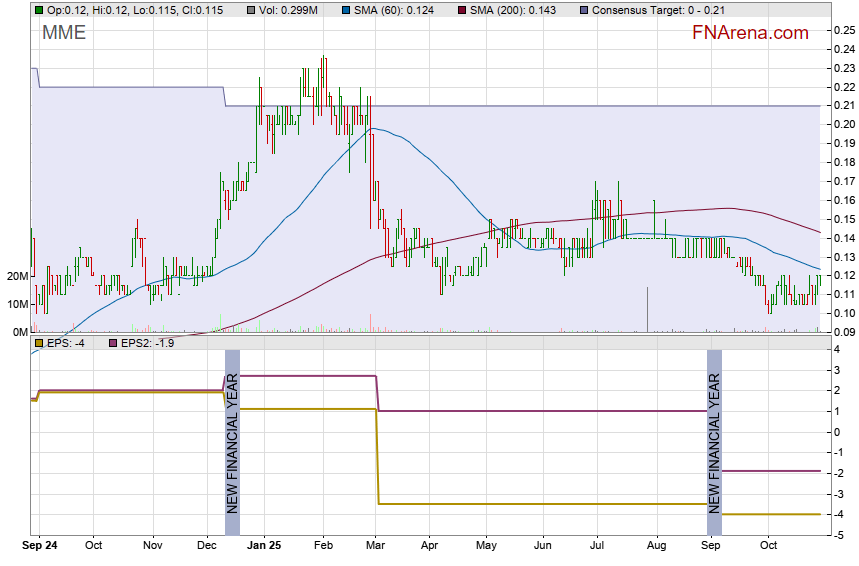Select the MME ticker symbol label
The width and height of the screenshot is (859, 566).
click(64, 33)
